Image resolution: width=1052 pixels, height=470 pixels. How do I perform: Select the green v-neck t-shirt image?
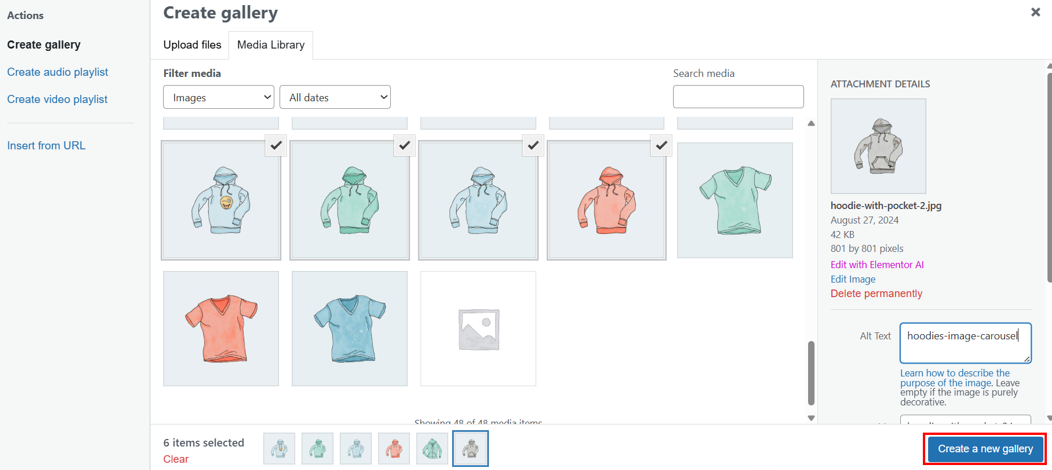[735, 200]
